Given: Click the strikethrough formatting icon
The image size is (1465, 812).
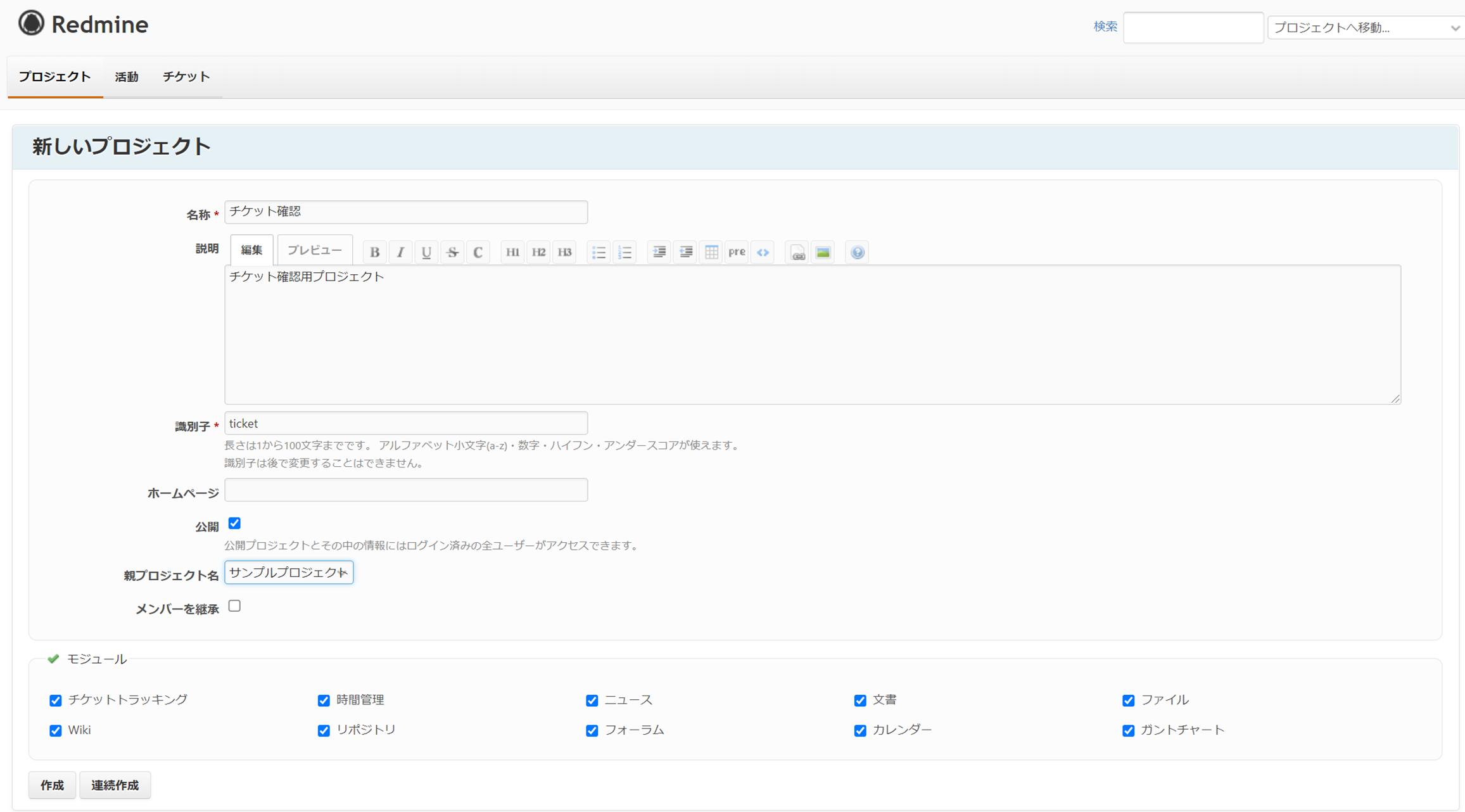Looking at the screenshot, I should (x=452, y=252).
